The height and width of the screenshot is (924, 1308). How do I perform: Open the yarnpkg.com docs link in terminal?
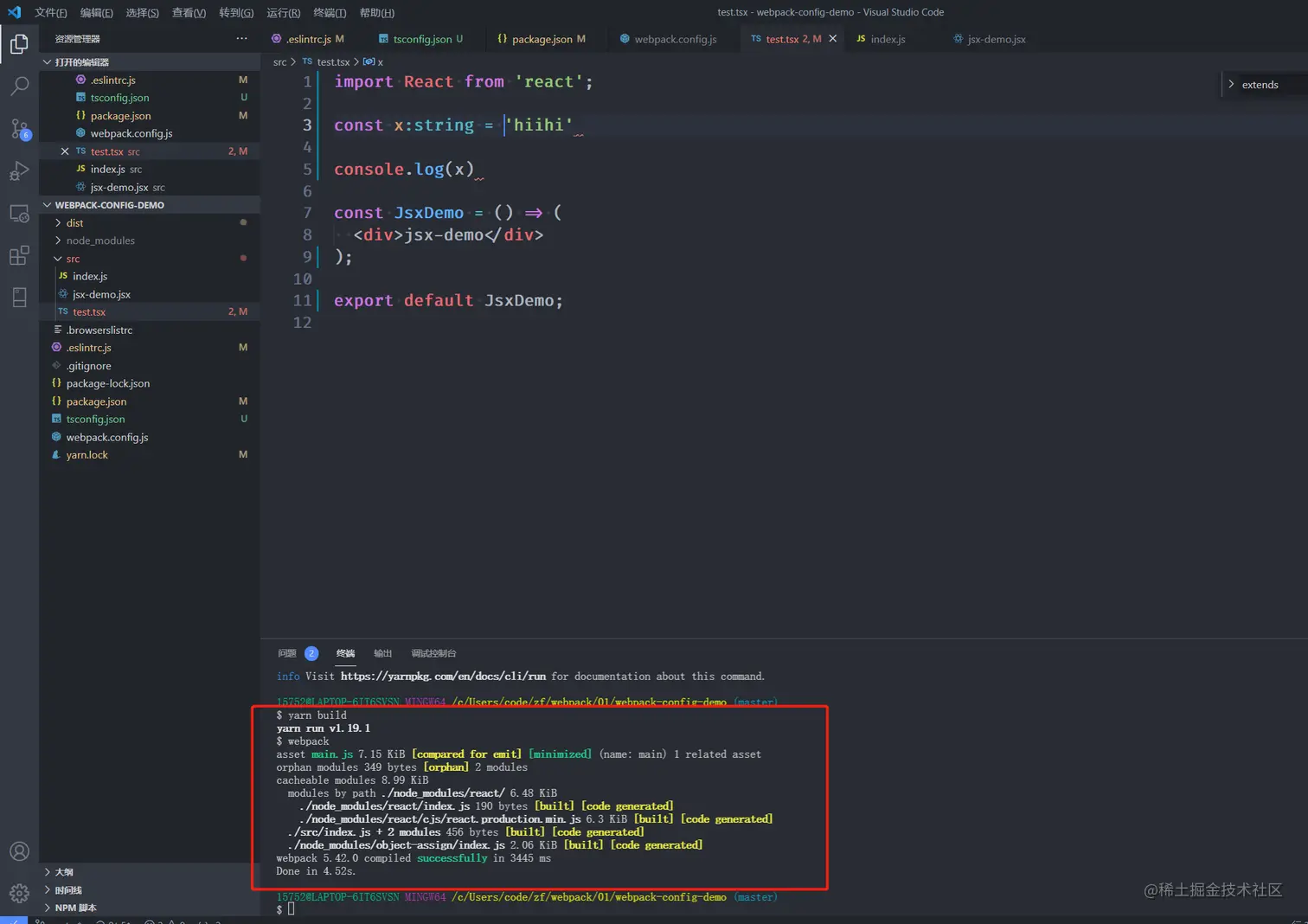[443, 677]
